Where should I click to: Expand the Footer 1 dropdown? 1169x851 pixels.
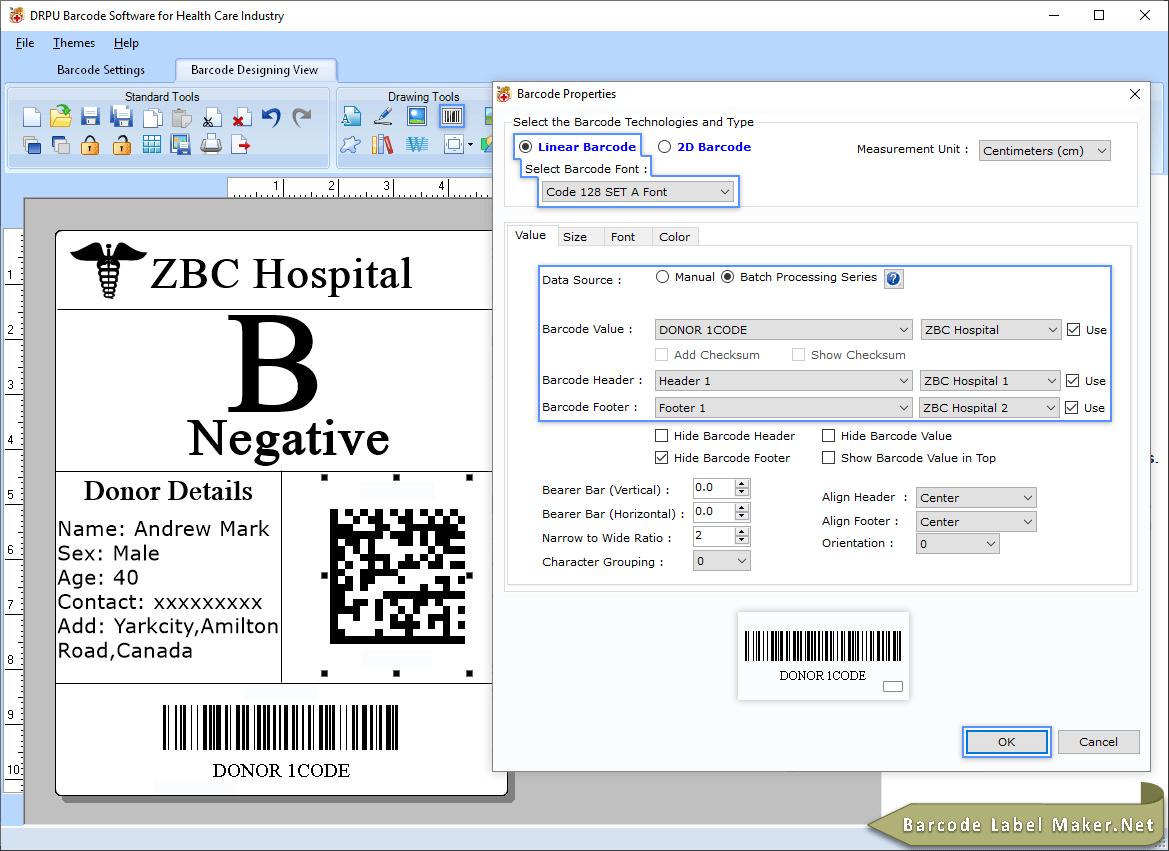click(784, 407)
